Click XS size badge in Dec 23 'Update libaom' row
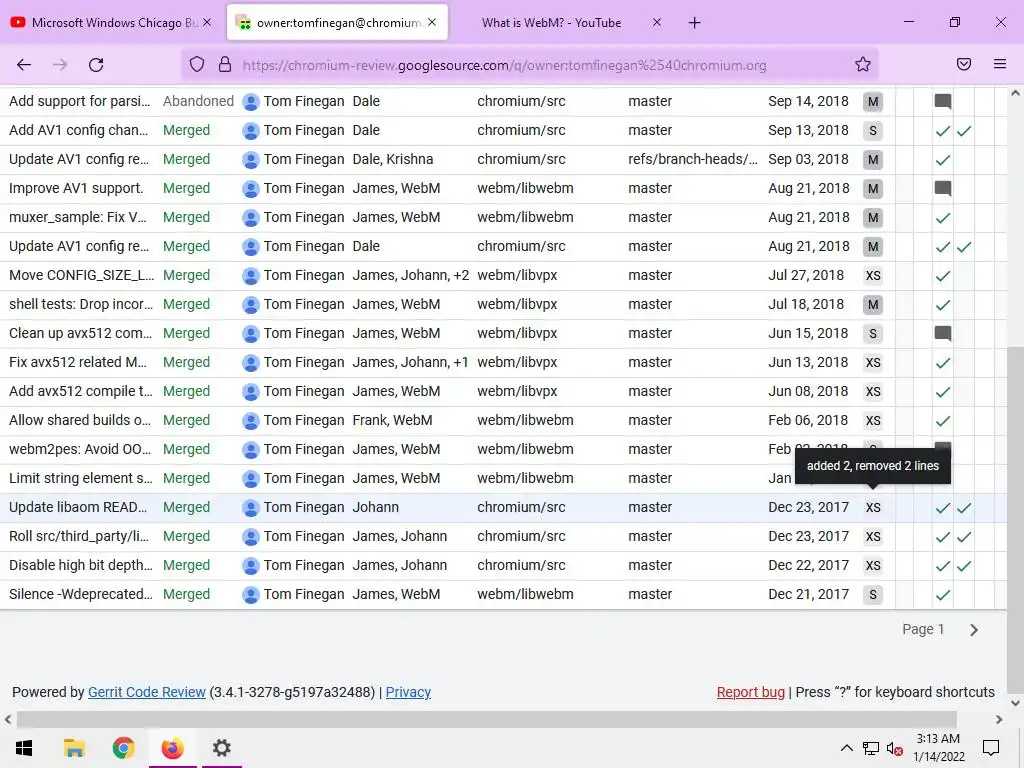This screenshot has width=1024, height=768. coord(873,507)
